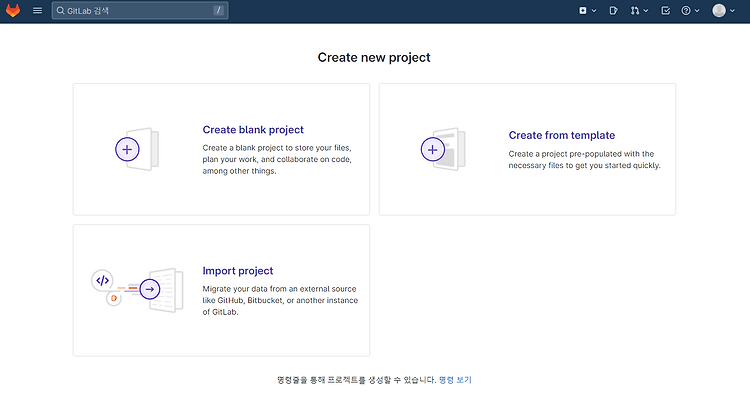Image resolution: width=750 pixels, height=416 pixels.
Task: Open the to-do list icon
Action: pos(665,11)
